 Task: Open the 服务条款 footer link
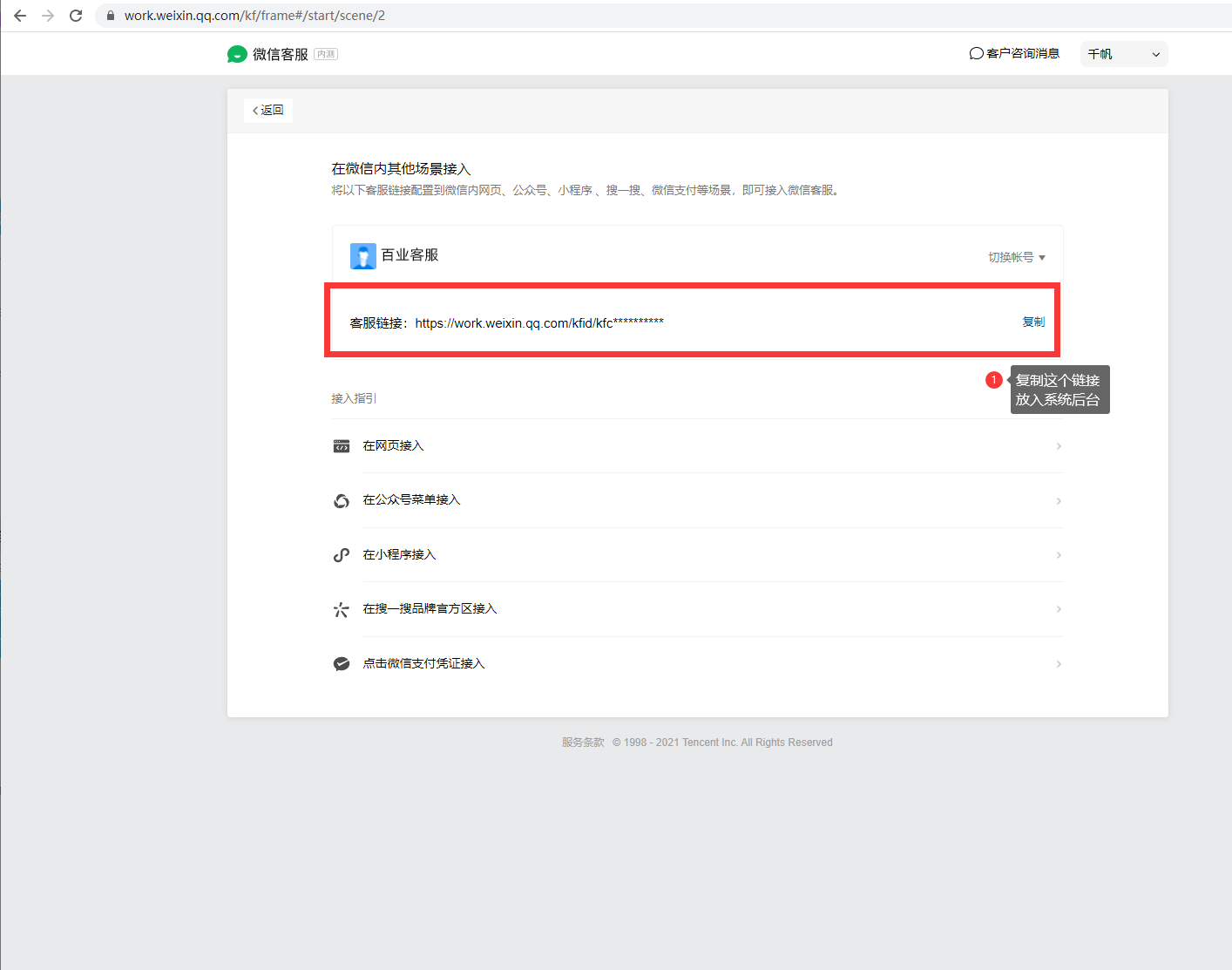click(x=583, y=743)
